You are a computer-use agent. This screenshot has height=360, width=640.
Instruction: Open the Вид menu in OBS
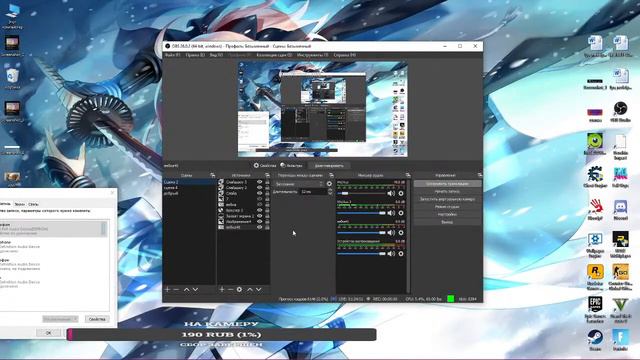216,55
